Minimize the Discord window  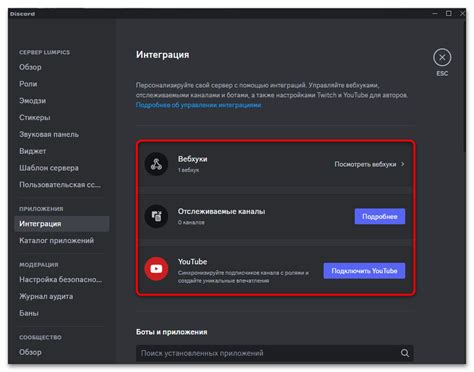435,13
